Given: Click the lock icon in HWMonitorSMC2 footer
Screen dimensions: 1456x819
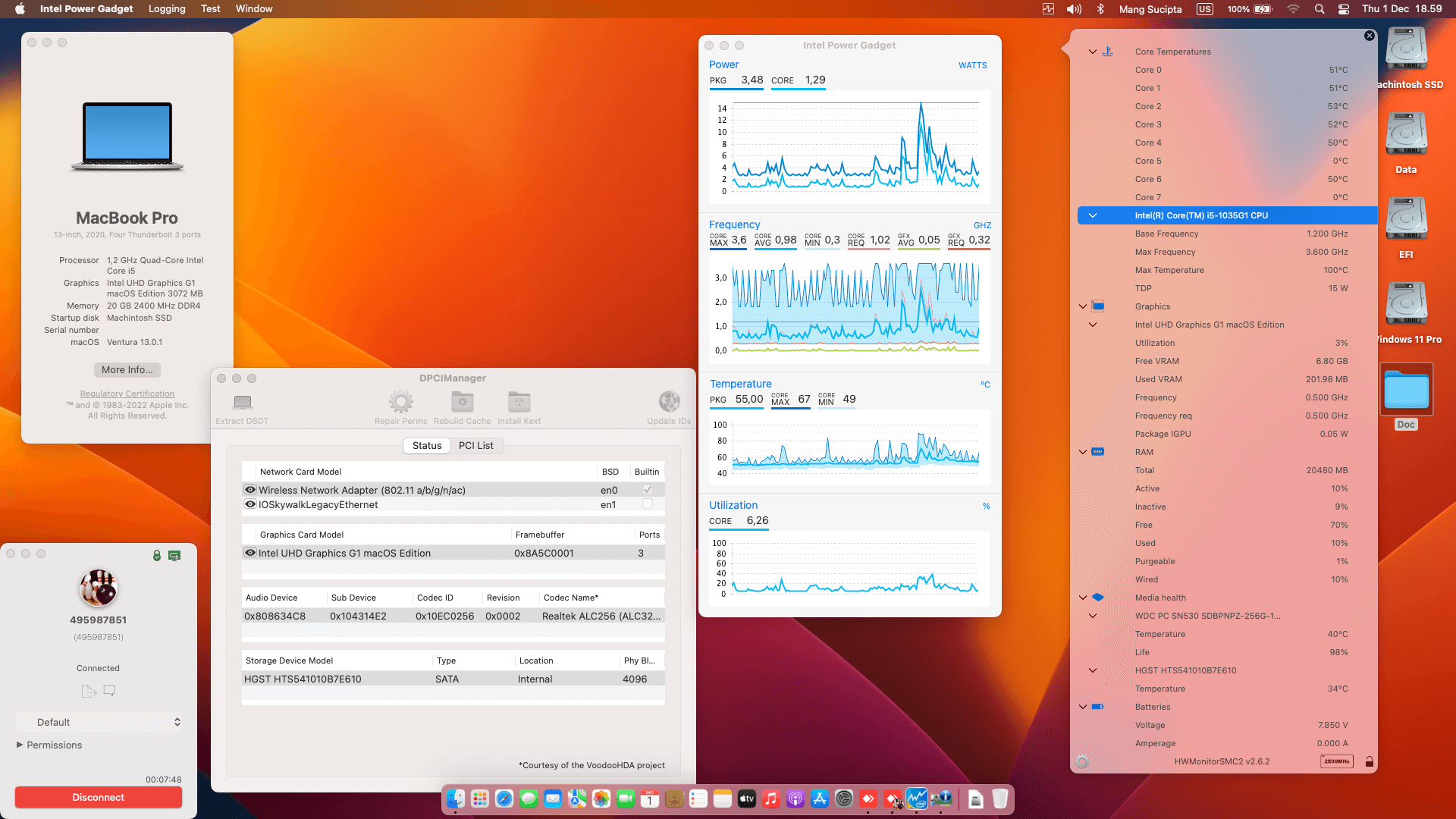Looking at the screenshot, I should click(x=1369, y=761).
